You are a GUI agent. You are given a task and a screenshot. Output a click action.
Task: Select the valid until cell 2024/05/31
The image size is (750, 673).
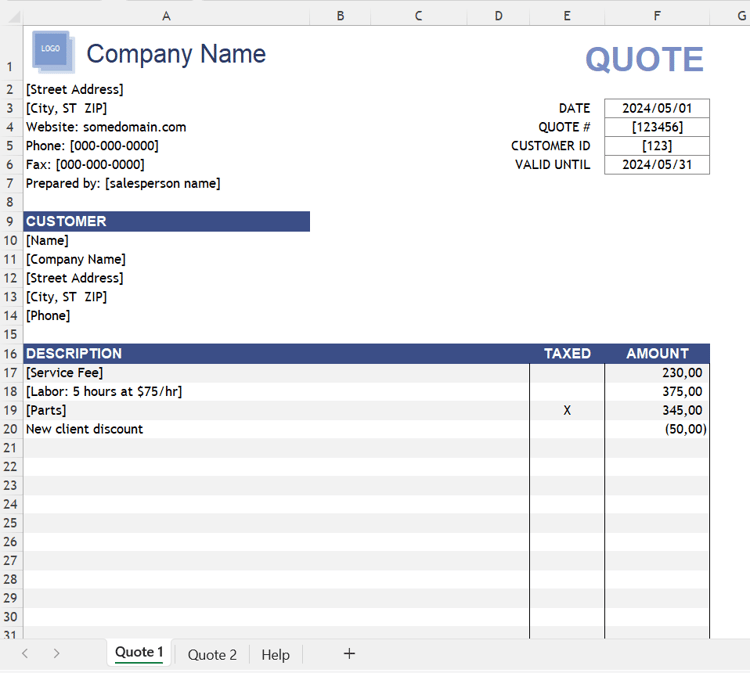[657, 165]
